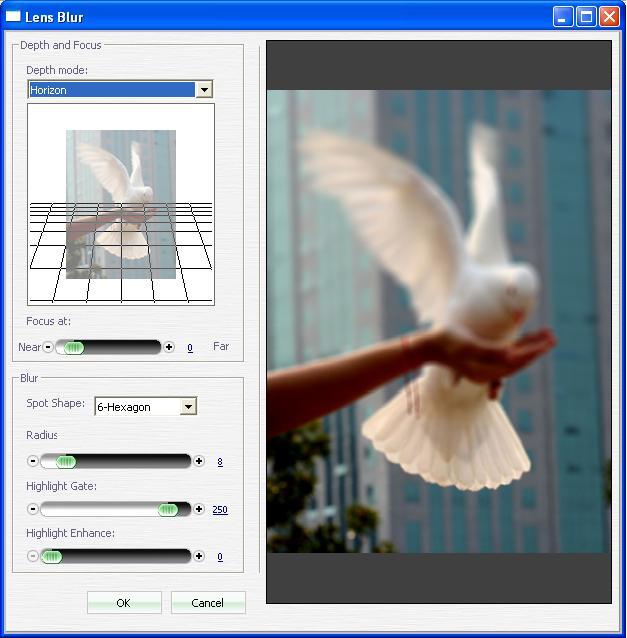Click the "Focus at:" label
627x638 pixels.
(48, 321)
